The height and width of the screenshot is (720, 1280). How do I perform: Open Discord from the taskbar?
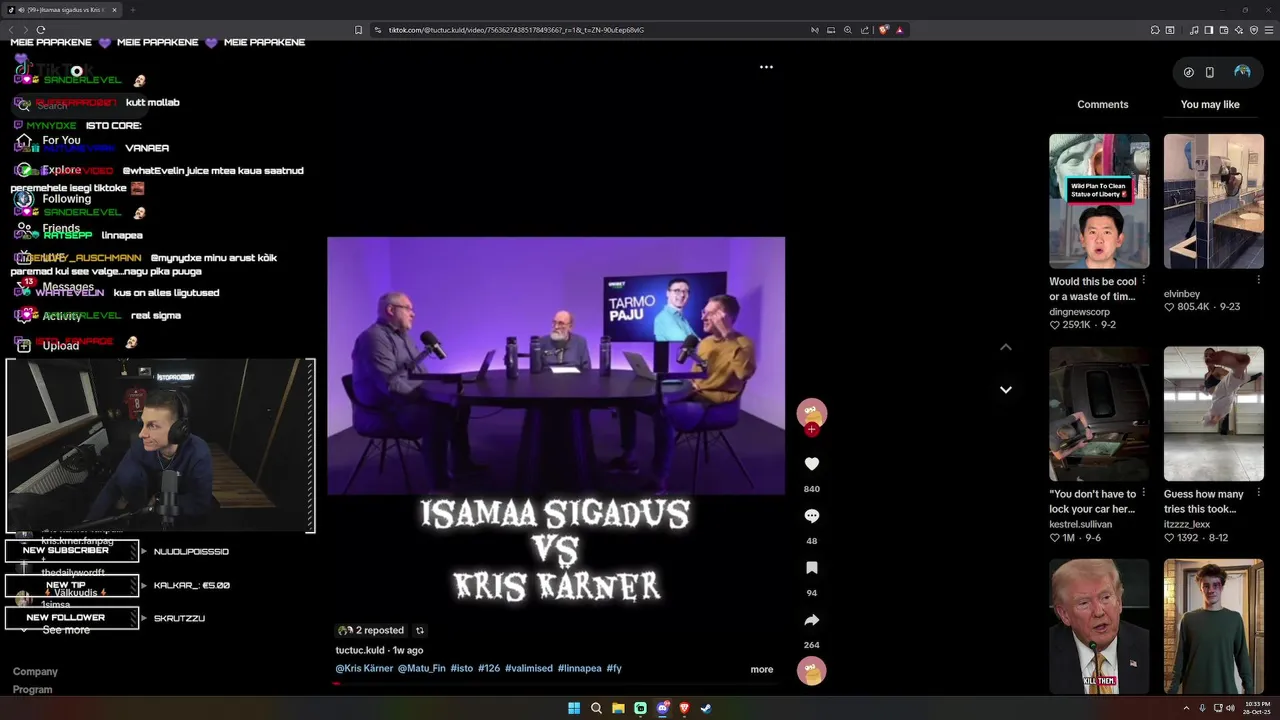[x=662, y=708]
